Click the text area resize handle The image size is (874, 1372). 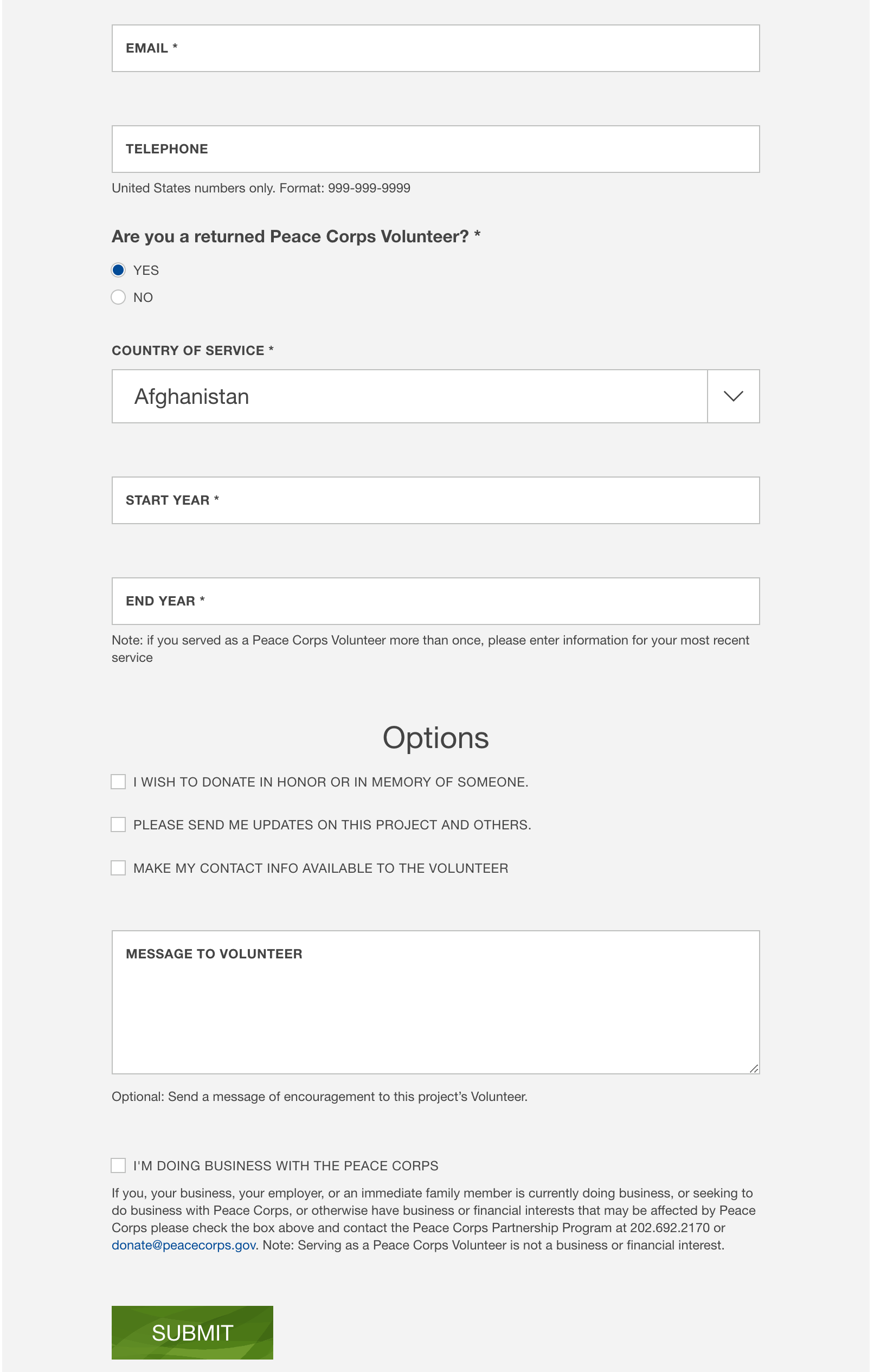coord(754,1069)
